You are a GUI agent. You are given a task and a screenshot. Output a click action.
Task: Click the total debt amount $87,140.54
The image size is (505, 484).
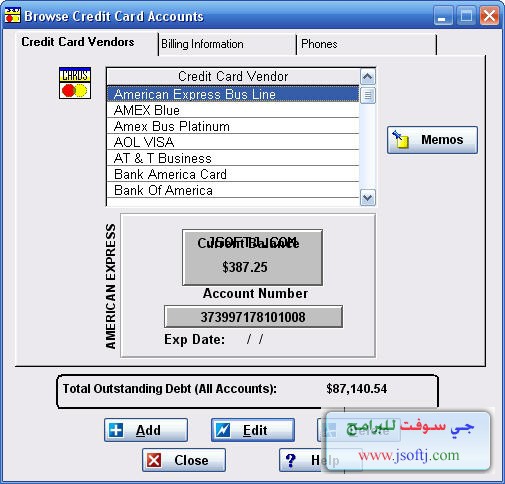(x=357, y=389)
